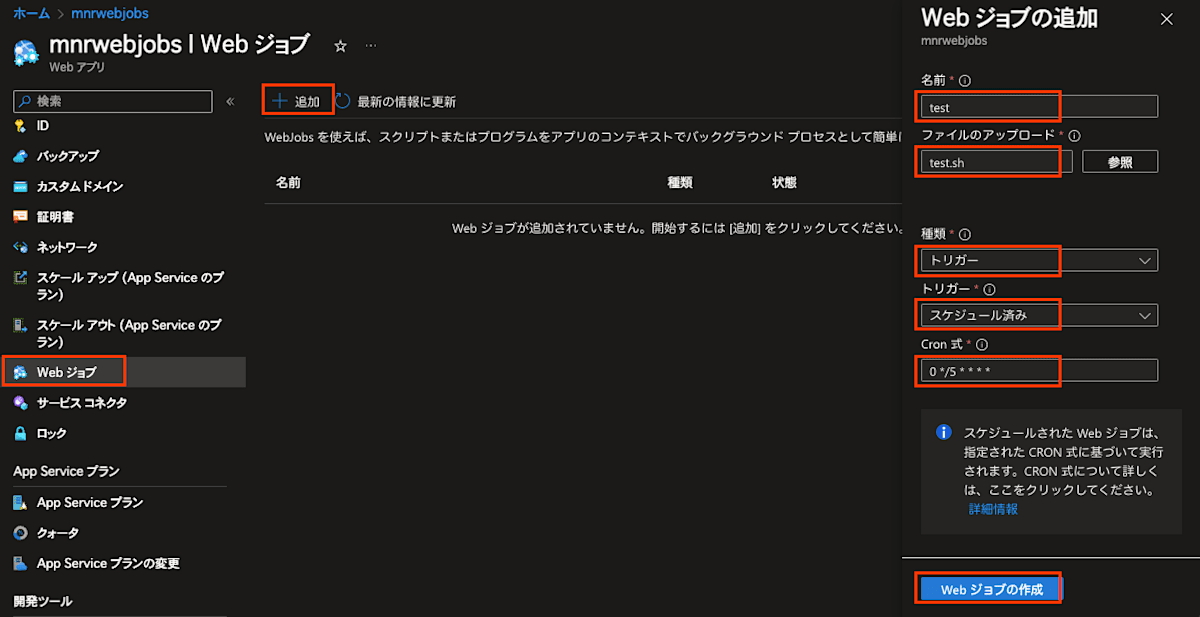
Task: Click the 検索 sidebar search field
Action: (113, 101)
